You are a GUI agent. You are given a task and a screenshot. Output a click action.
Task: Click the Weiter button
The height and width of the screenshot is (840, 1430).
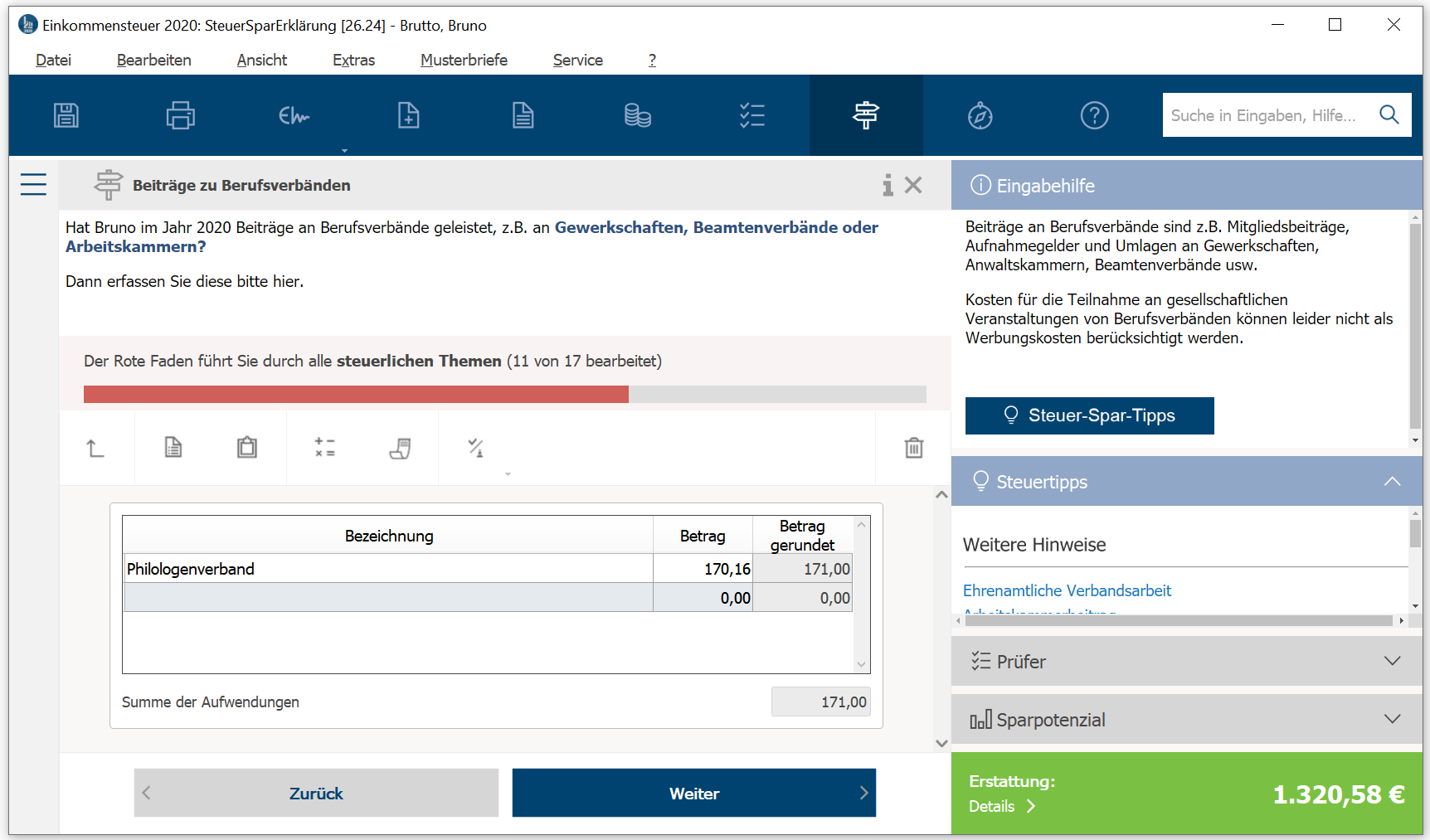pos(693,794)
